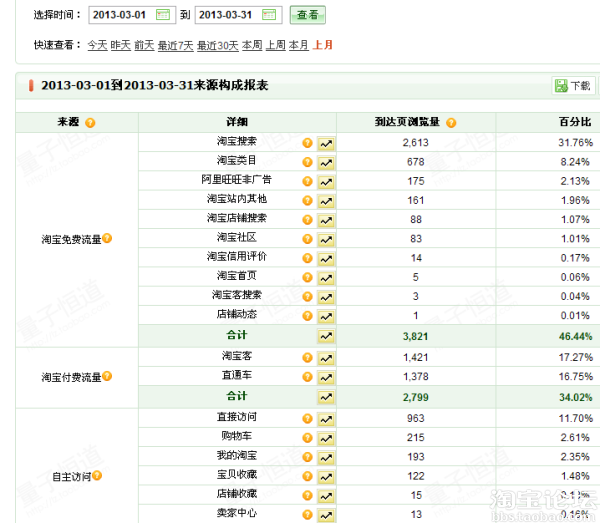The image size is (600, 523).
Task: Click the help icon for 淘宝客
Action: [307, 358]
